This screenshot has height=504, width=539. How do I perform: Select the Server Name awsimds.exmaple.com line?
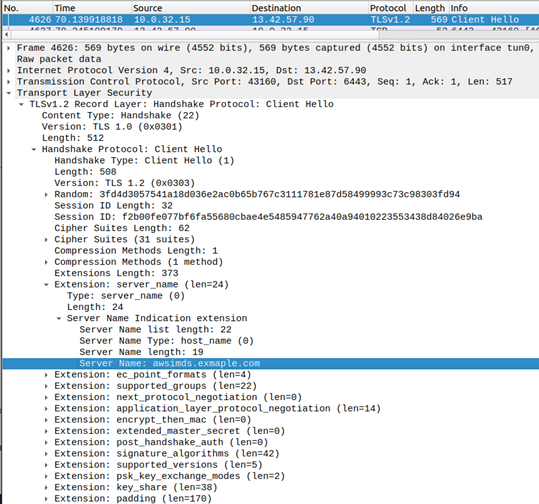[x=271, y=363]
